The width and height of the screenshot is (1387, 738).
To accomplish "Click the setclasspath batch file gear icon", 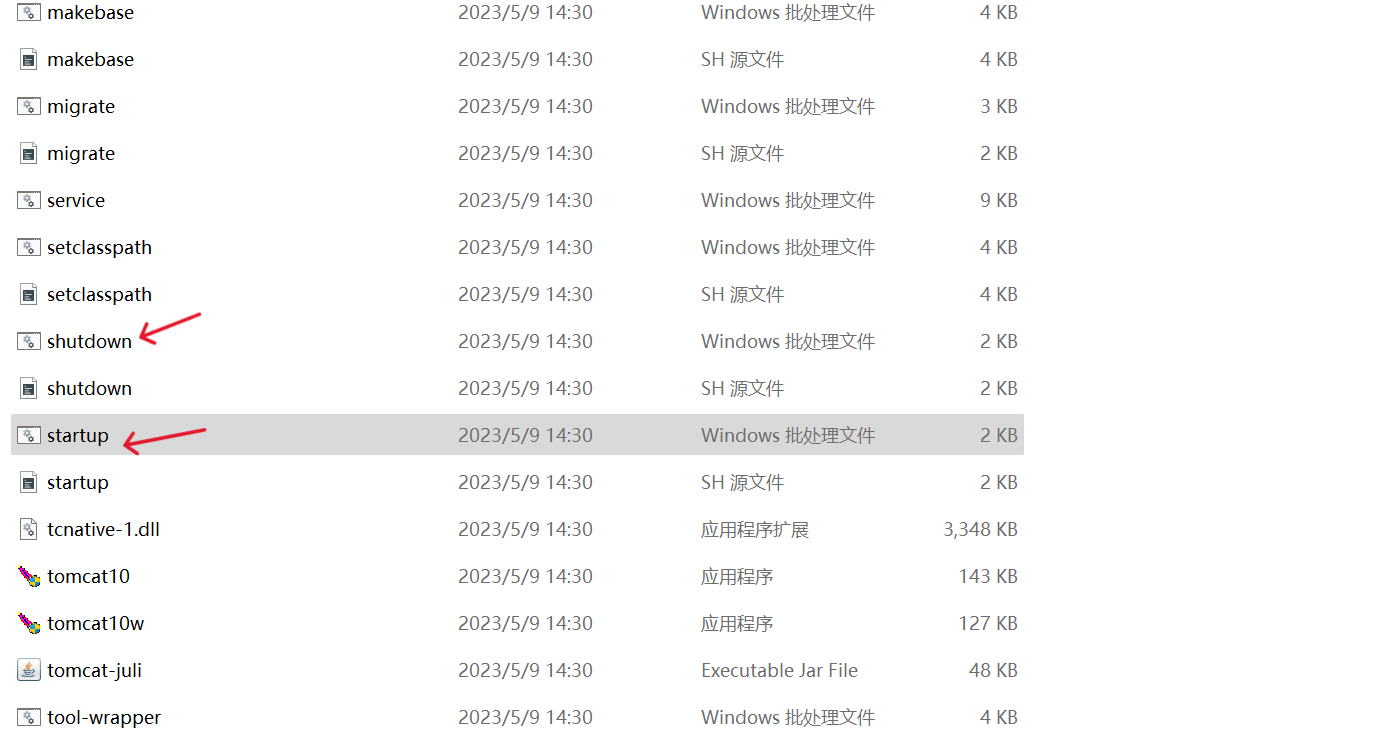I will (29, 248).
